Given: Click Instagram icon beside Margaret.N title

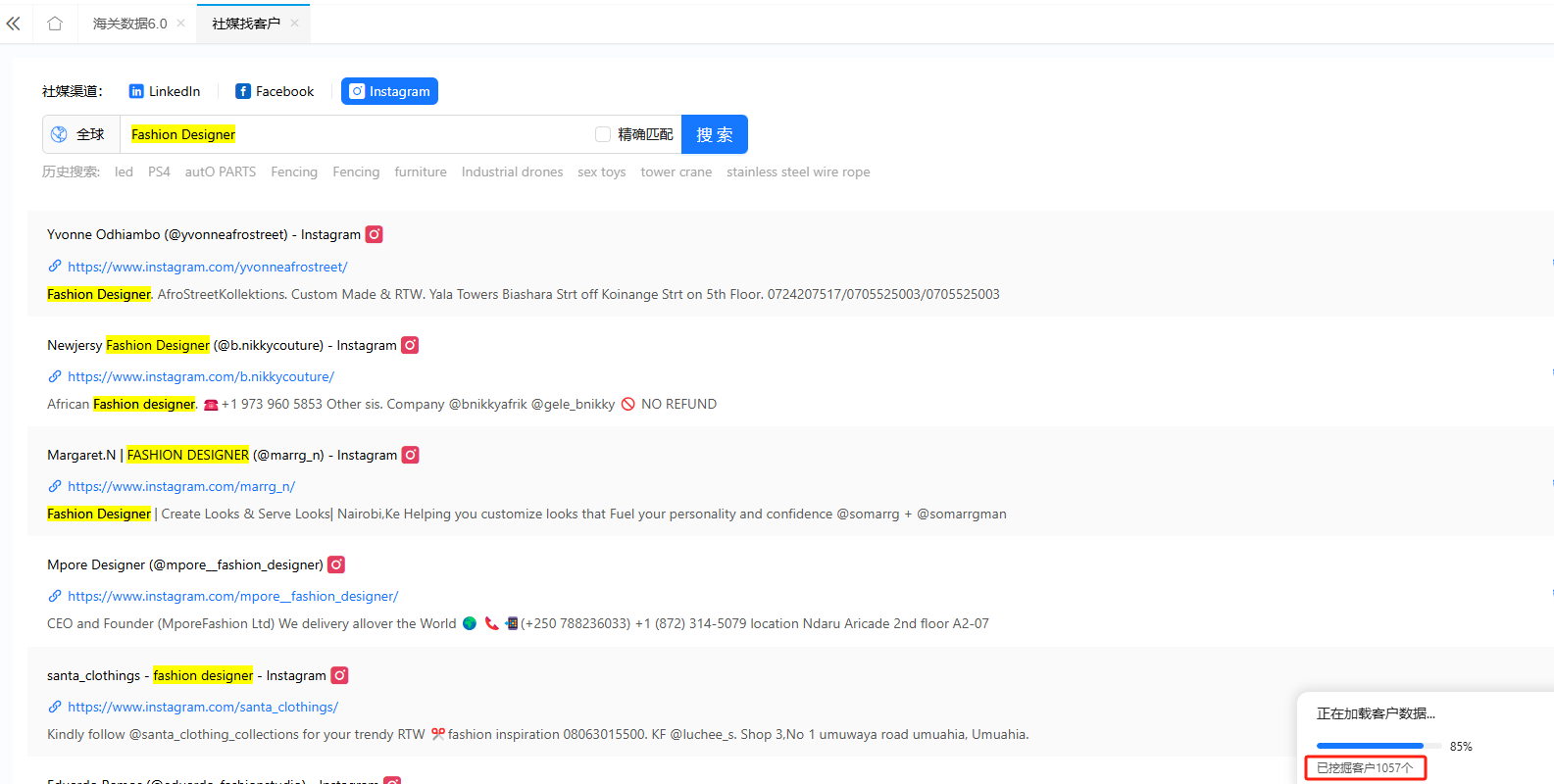Looking at the screenshot, I should 411,455.
